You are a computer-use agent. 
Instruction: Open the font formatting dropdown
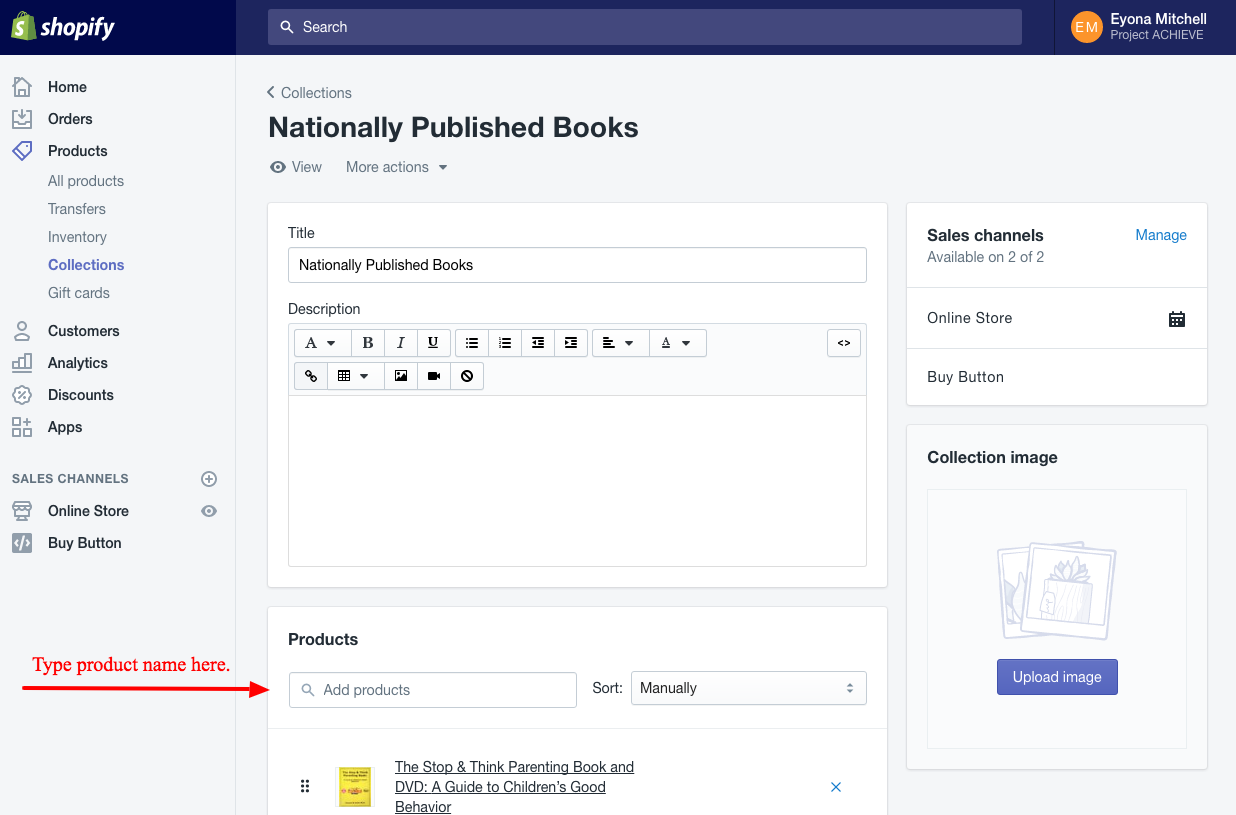322,343
